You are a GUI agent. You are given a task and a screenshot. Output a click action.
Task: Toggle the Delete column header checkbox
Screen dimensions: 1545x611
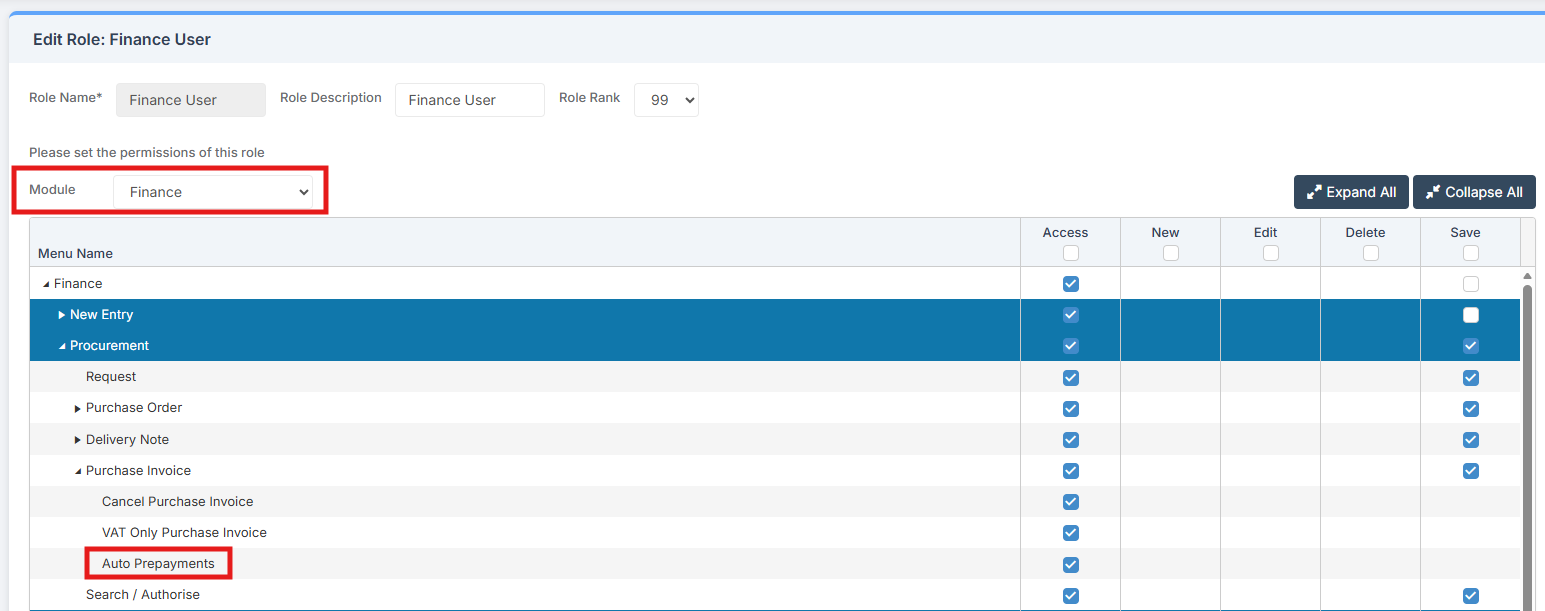[x=1370, y=253]
